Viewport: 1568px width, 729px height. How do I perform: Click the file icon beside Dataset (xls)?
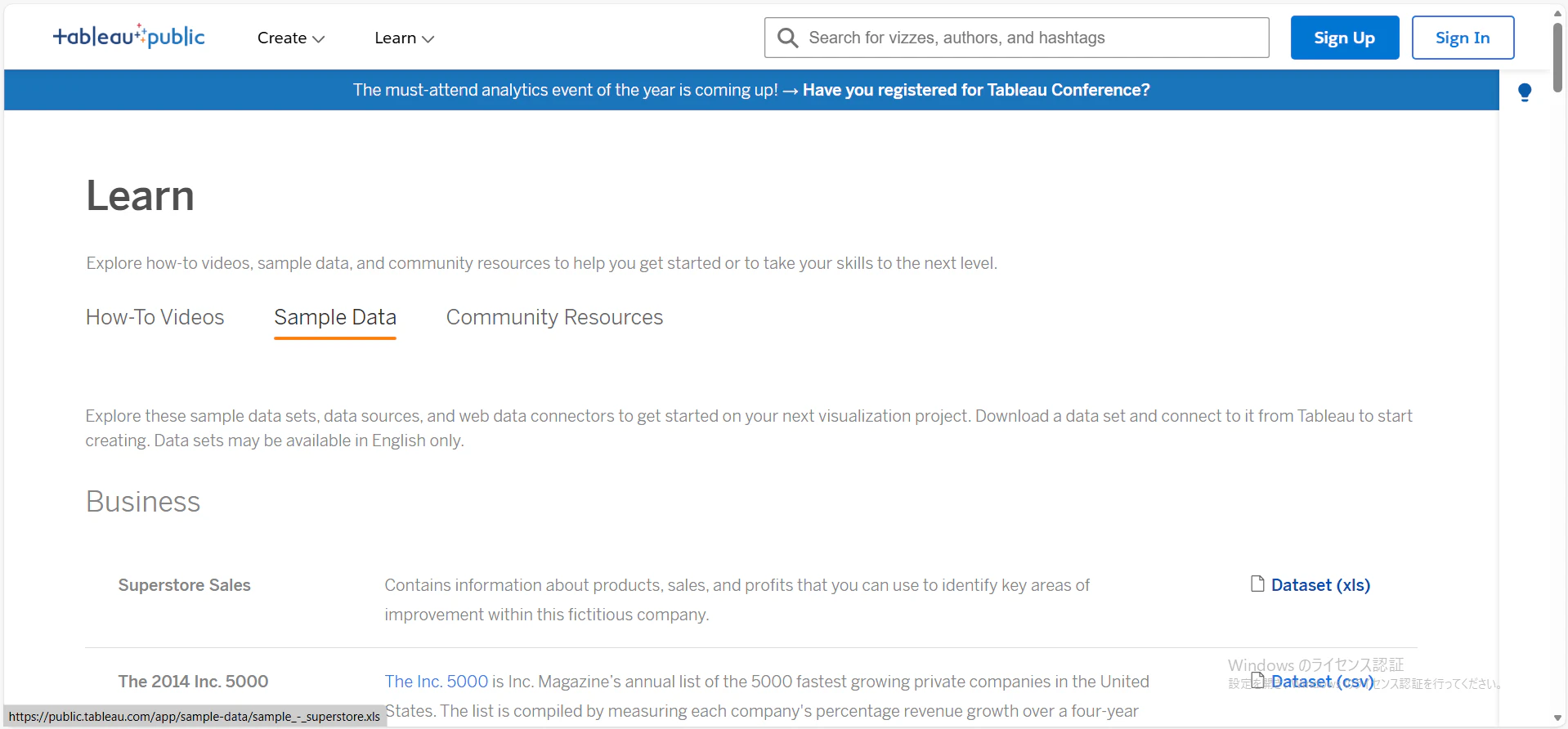click(1257, 584)
